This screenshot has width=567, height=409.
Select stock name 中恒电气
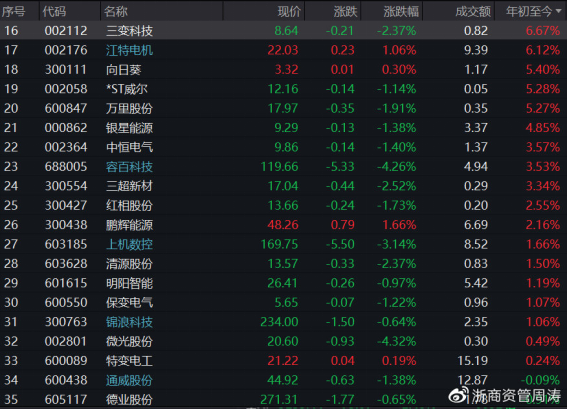coord(129,147)
